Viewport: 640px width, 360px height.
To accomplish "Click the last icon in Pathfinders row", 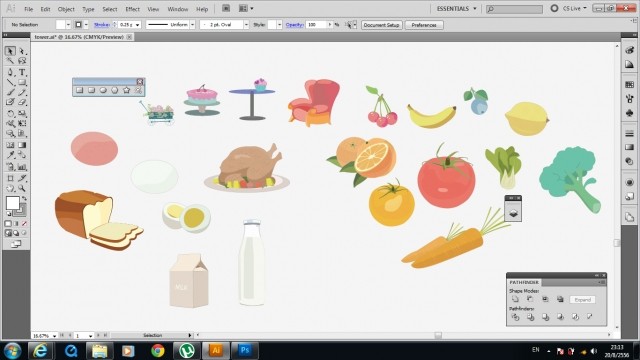I will (x=590, y=317).
